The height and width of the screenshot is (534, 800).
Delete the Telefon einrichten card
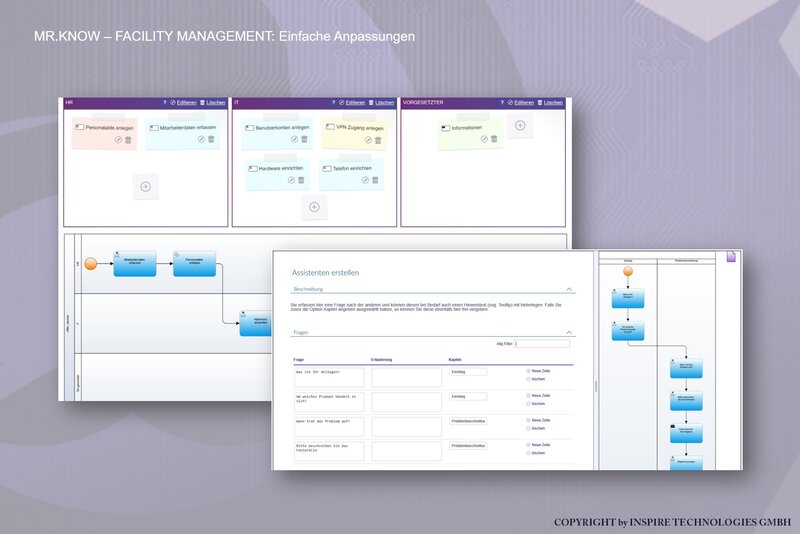pos(376,180)
